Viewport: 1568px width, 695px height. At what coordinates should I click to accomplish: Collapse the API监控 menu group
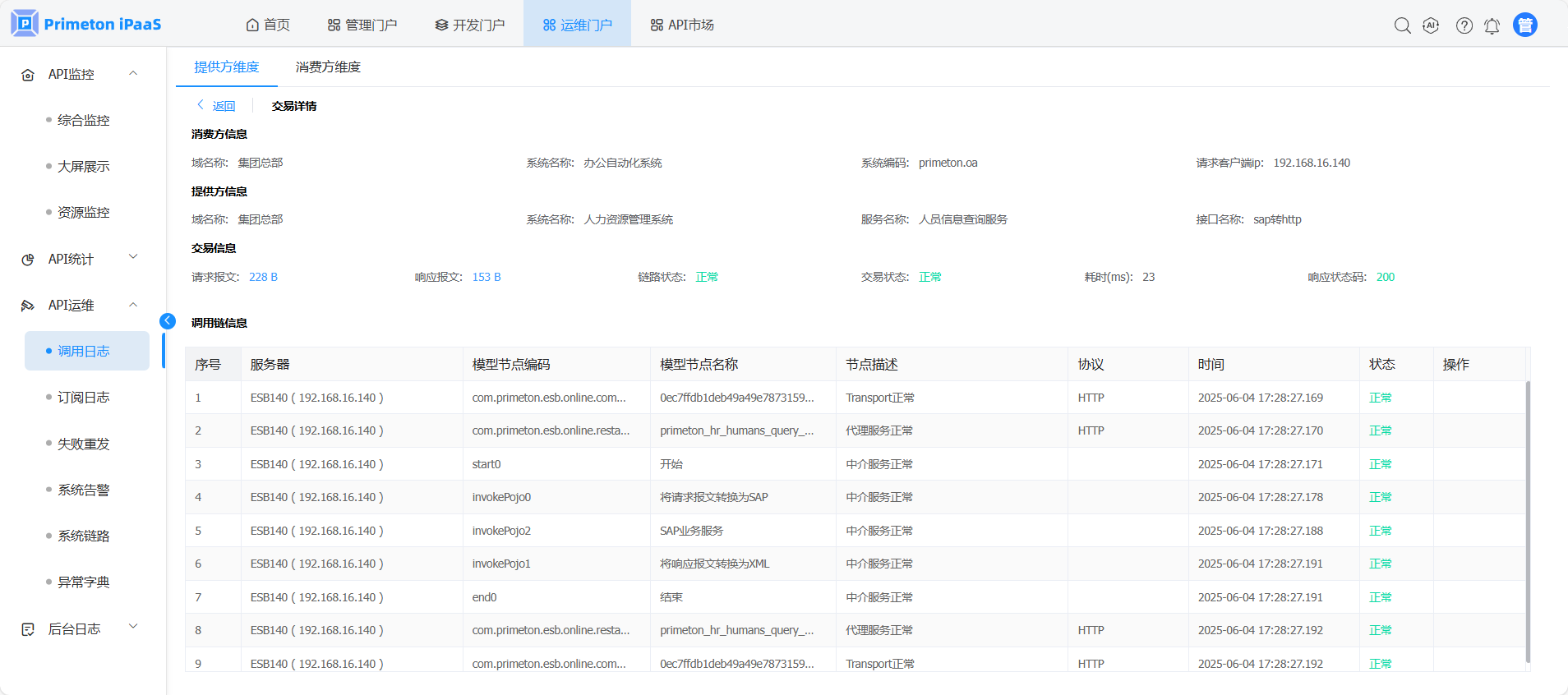(x=133, y=74)
